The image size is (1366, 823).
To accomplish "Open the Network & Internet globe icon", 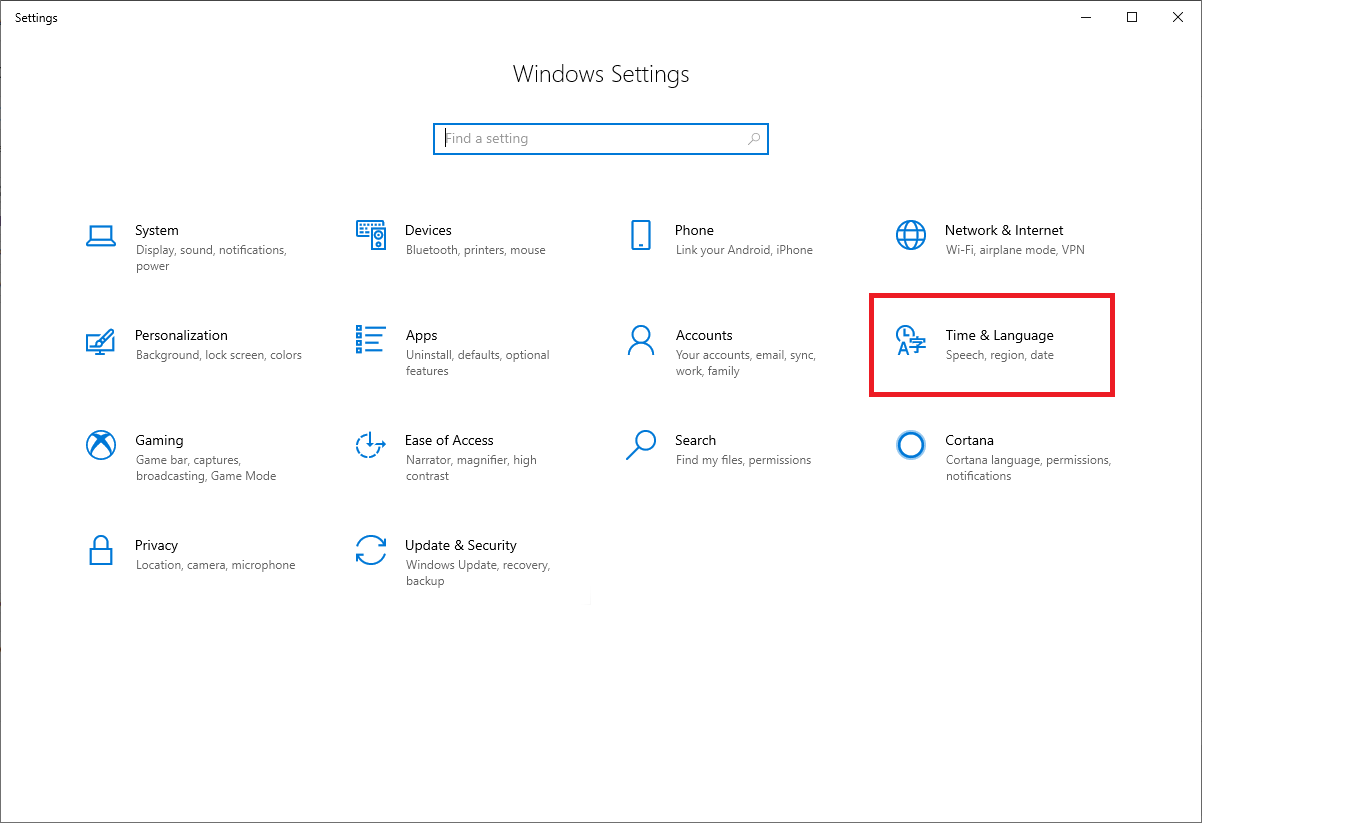I will pos(911,235).
